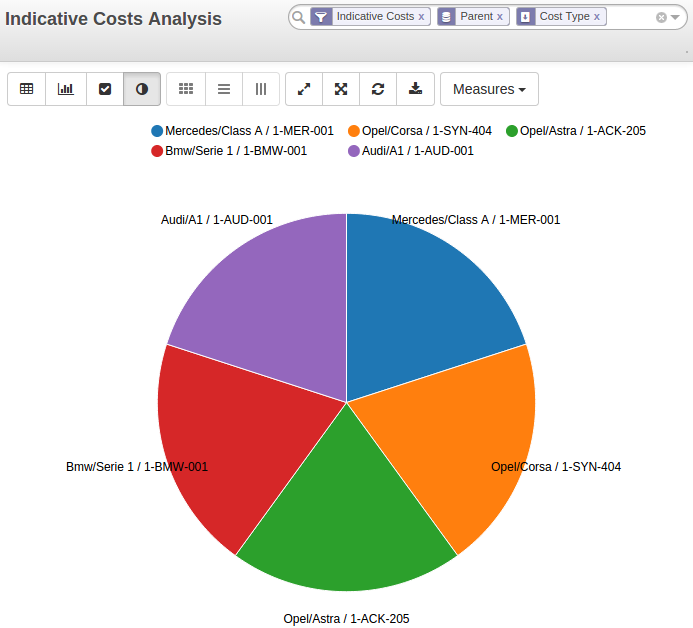Toggle Opel/Astra legend green dot

[x=512, y=131]
